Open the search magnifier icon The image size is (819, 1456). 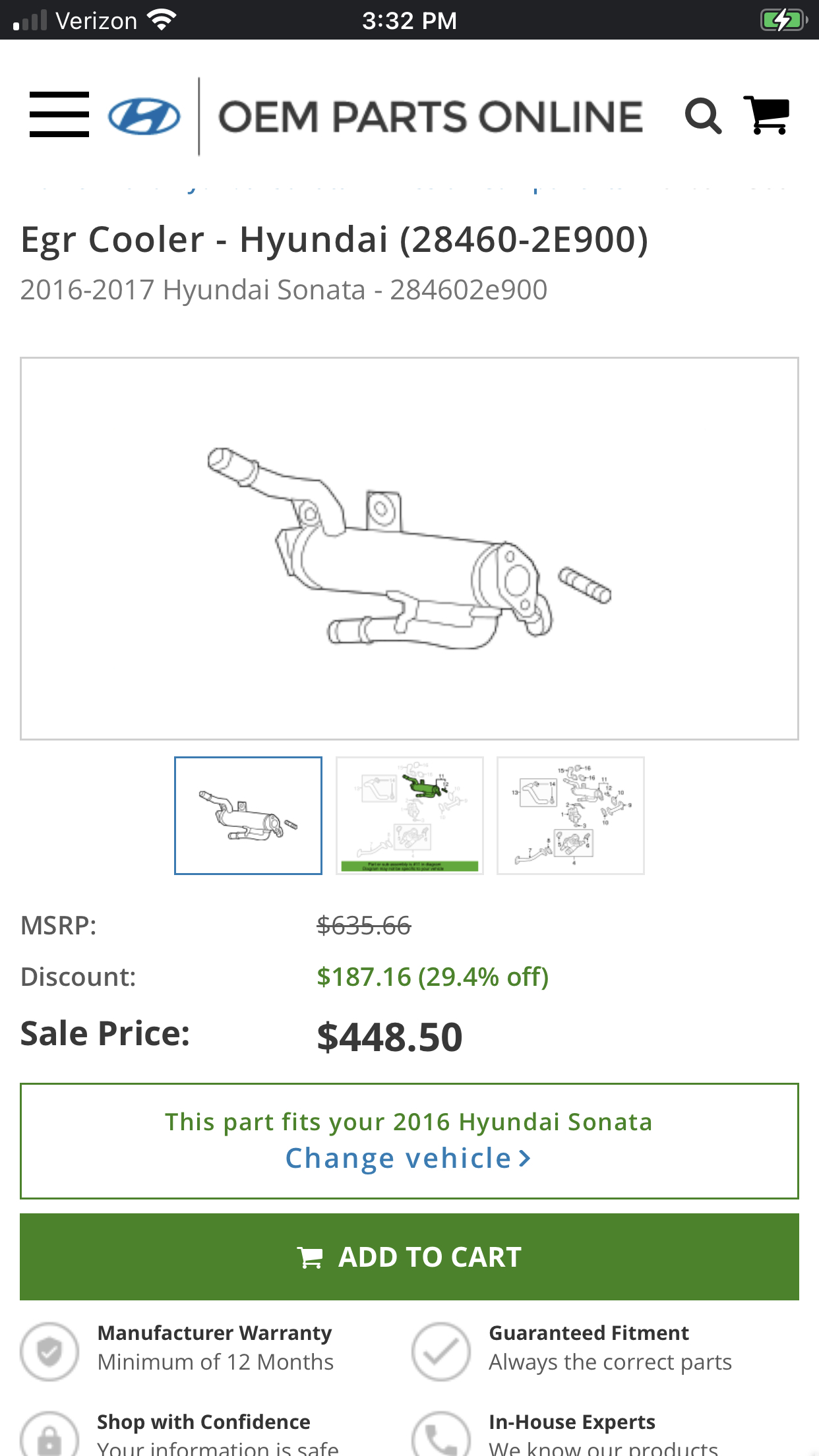703,117
